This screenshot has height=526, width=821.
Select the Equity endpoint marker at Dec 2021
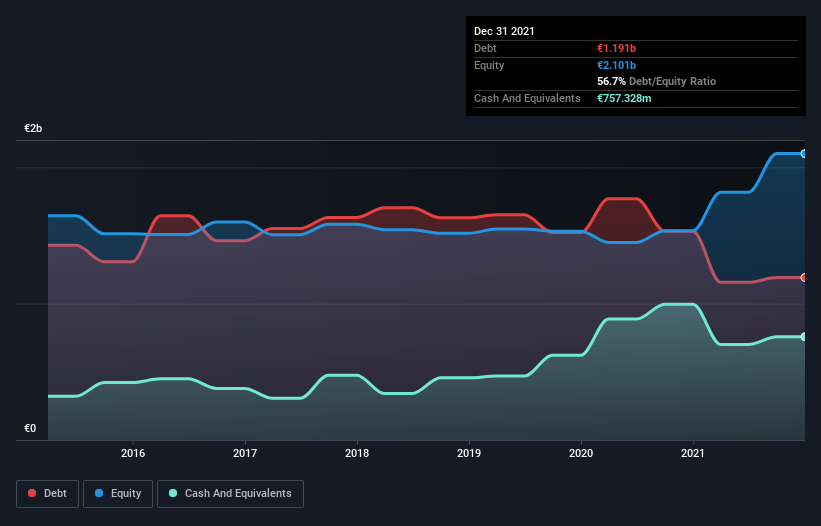point(804,154)
